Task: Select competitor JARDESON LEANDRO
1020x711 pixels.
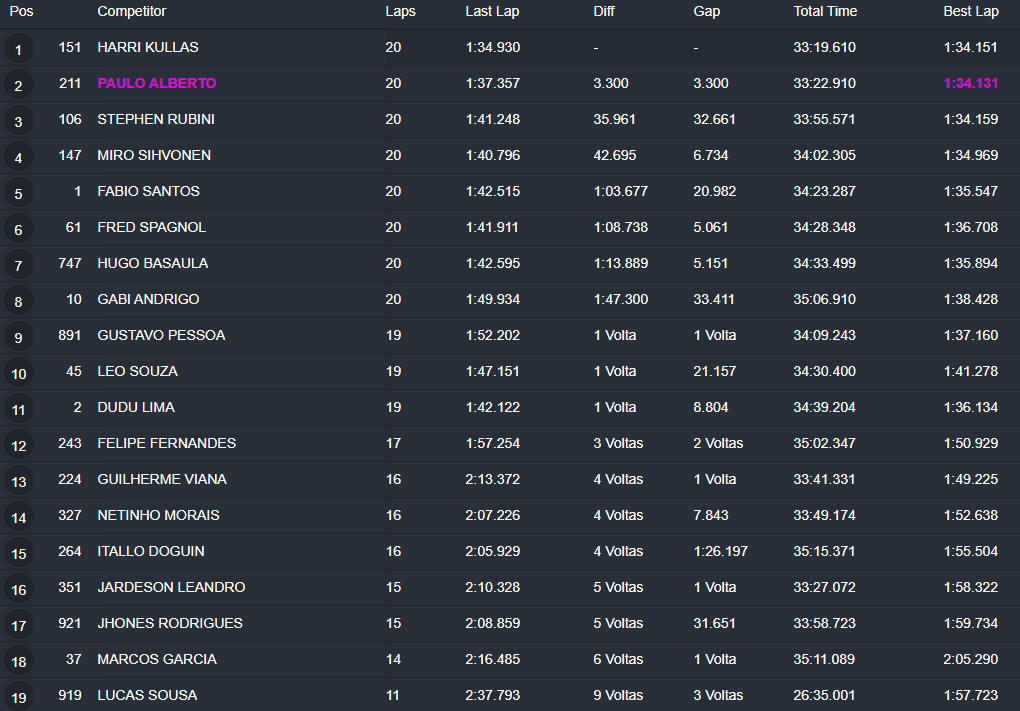Action: tap(171, 587)
